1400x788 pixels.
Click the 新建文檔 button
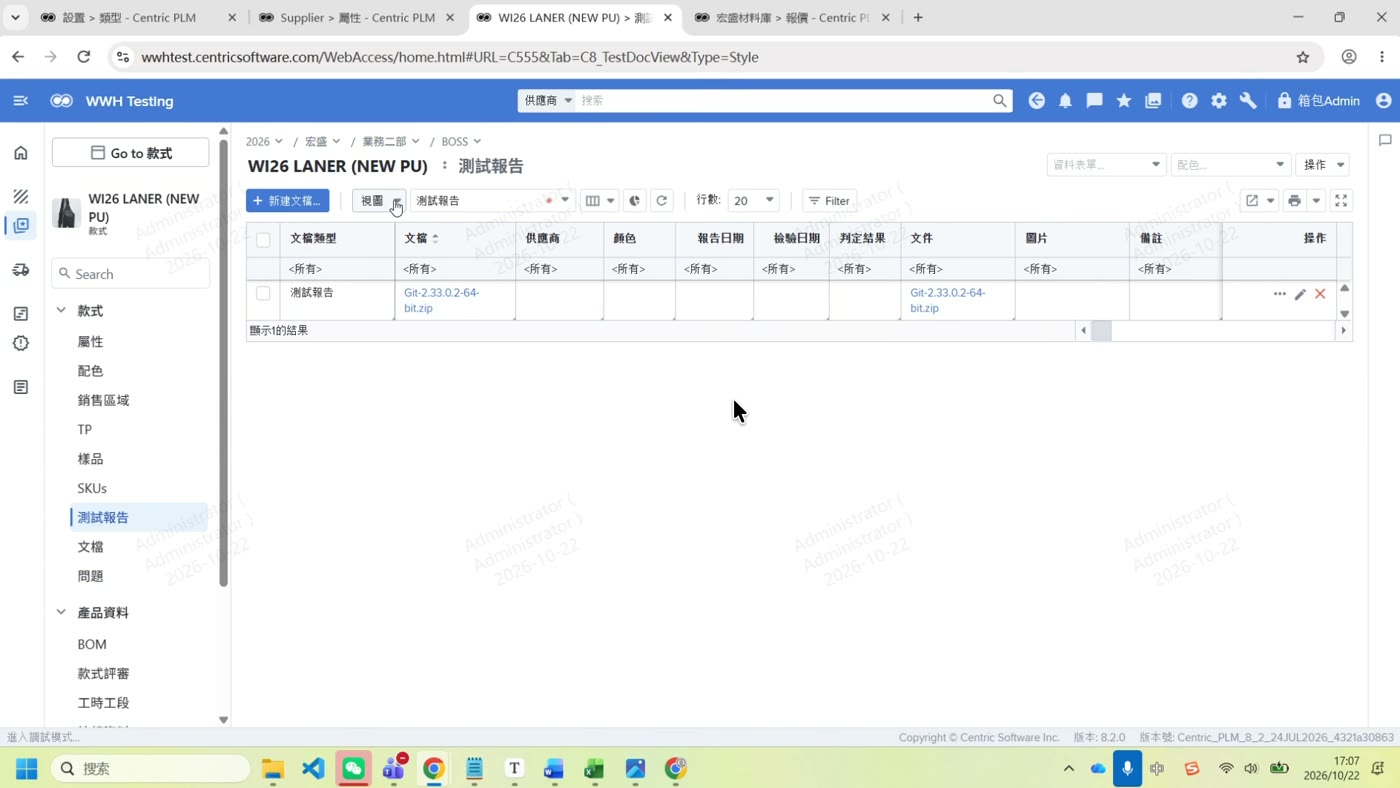tap(288, 201)
